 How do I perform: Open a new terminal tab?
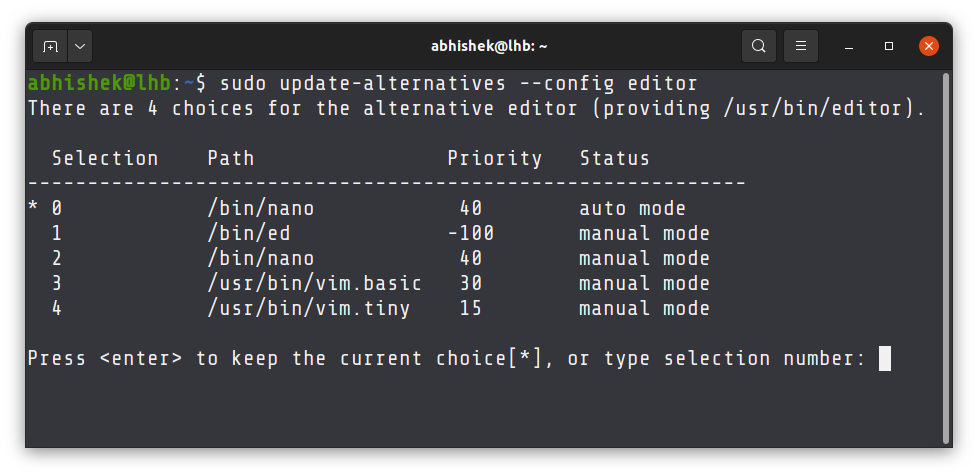point(50,46)
